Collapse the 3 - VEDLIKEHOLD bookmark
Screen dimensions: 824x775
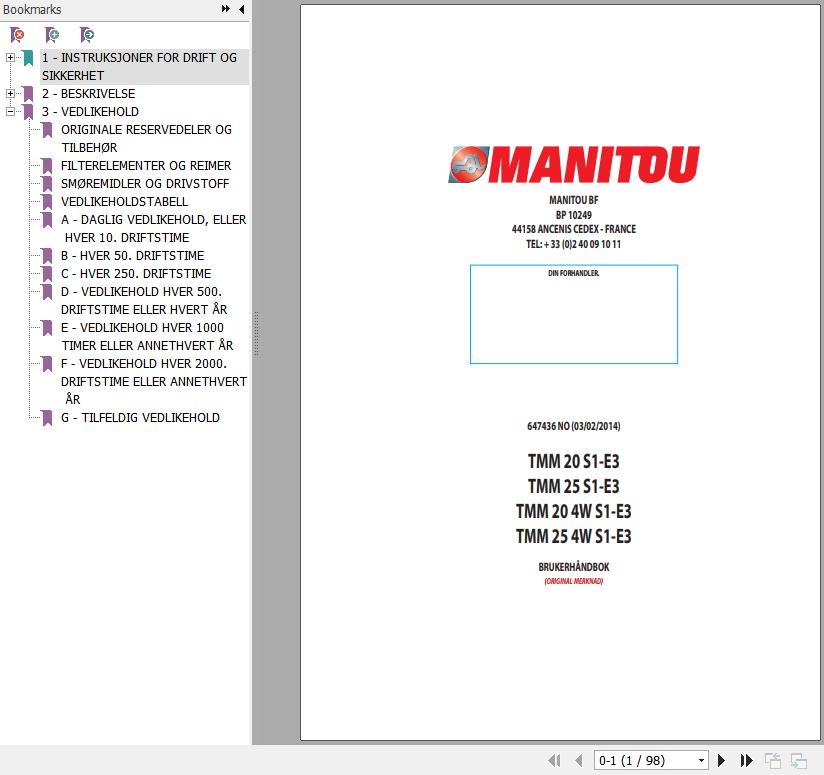pyautogui.click(x=10, y=111)
